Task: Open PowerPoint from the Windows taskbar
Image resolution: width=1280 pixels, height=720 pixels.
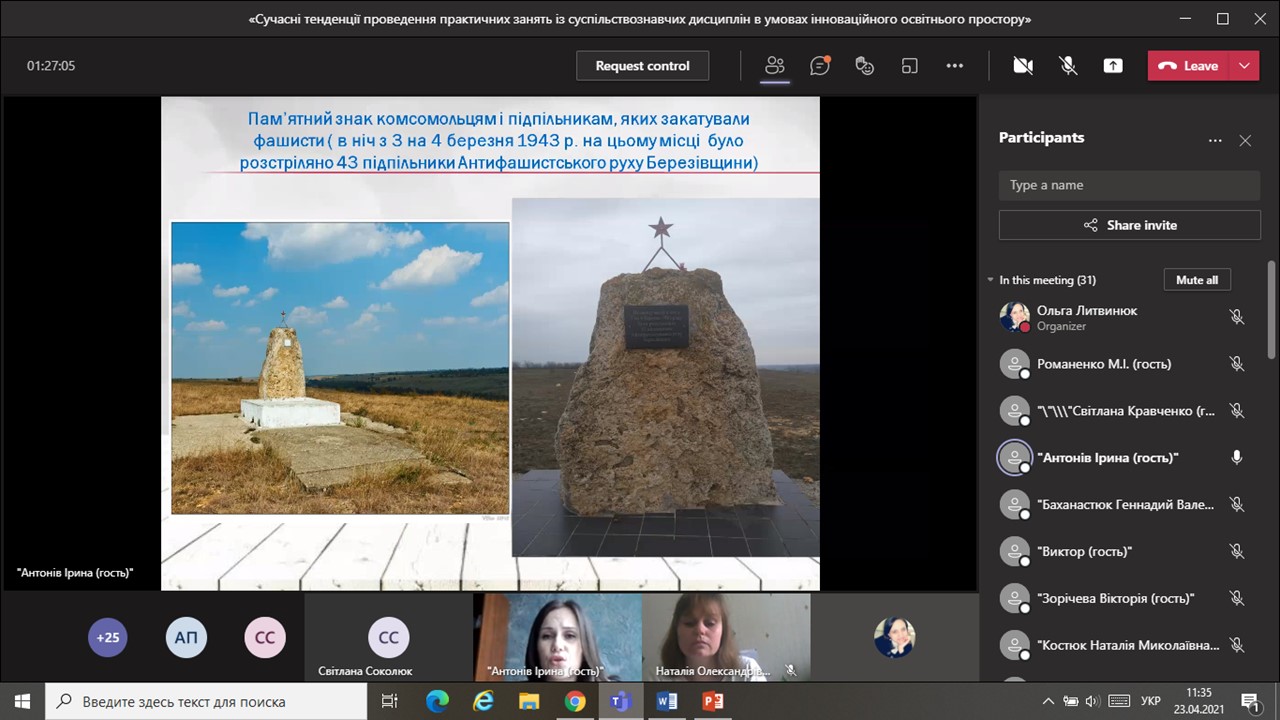Action: tap(712, 701)
